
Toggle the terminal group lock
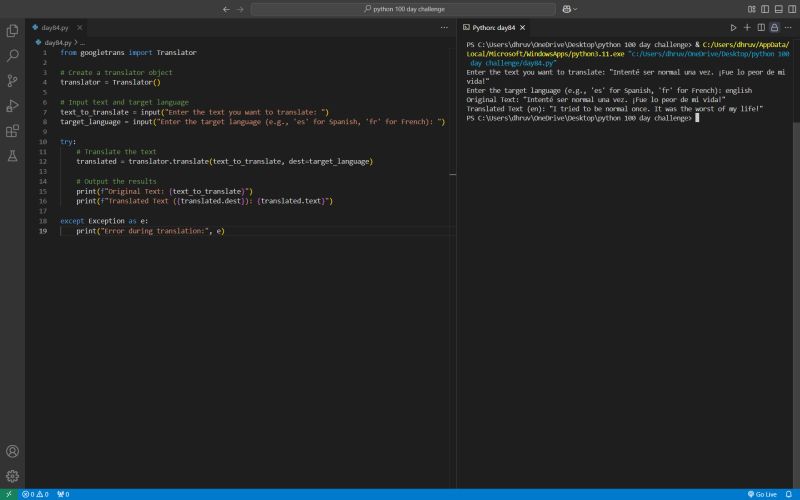[774, 28]
